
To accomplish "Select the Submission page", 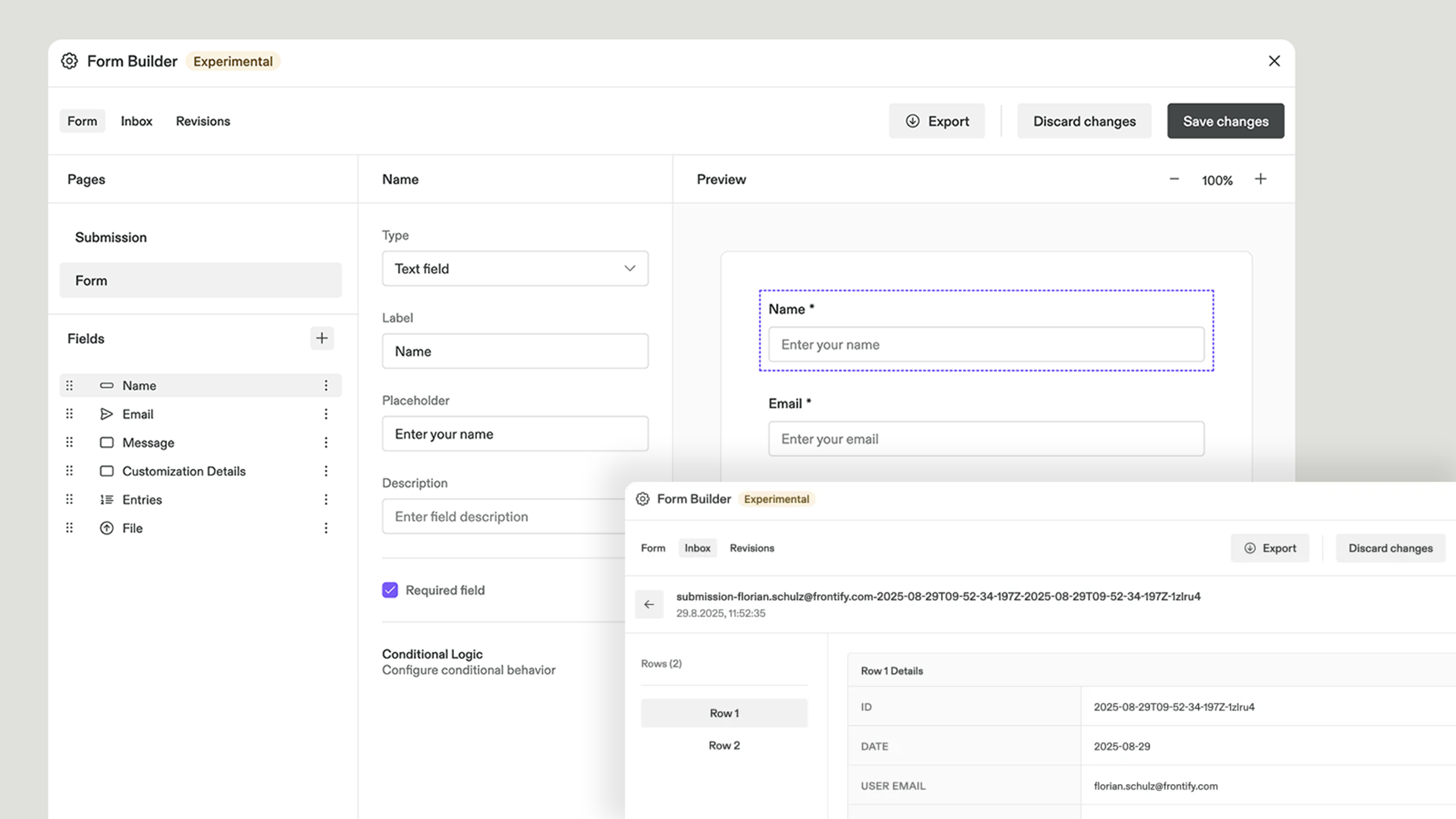I will [x=111, y=237].
